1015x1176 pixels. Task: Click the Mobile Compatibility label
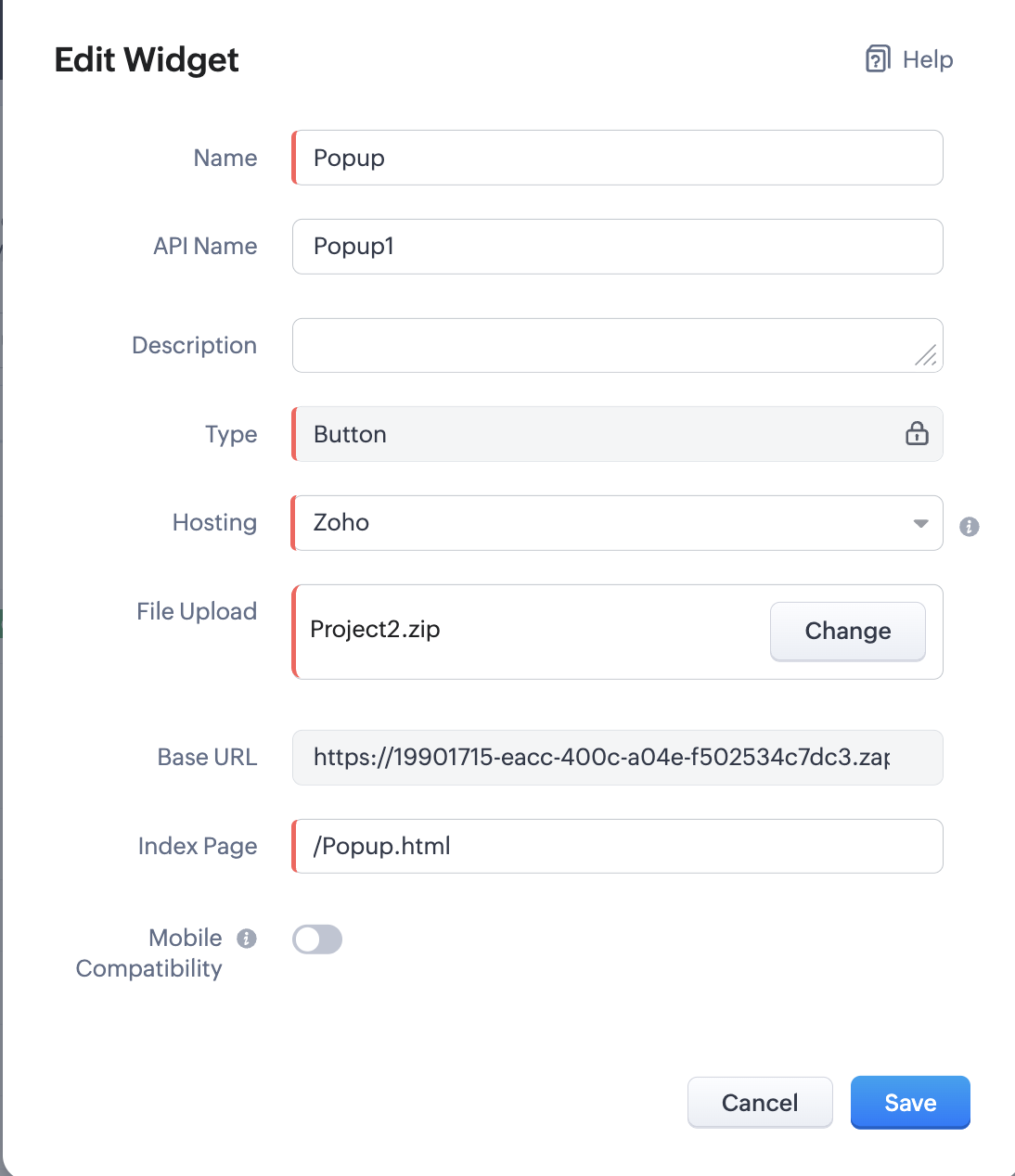pos(149,953)
